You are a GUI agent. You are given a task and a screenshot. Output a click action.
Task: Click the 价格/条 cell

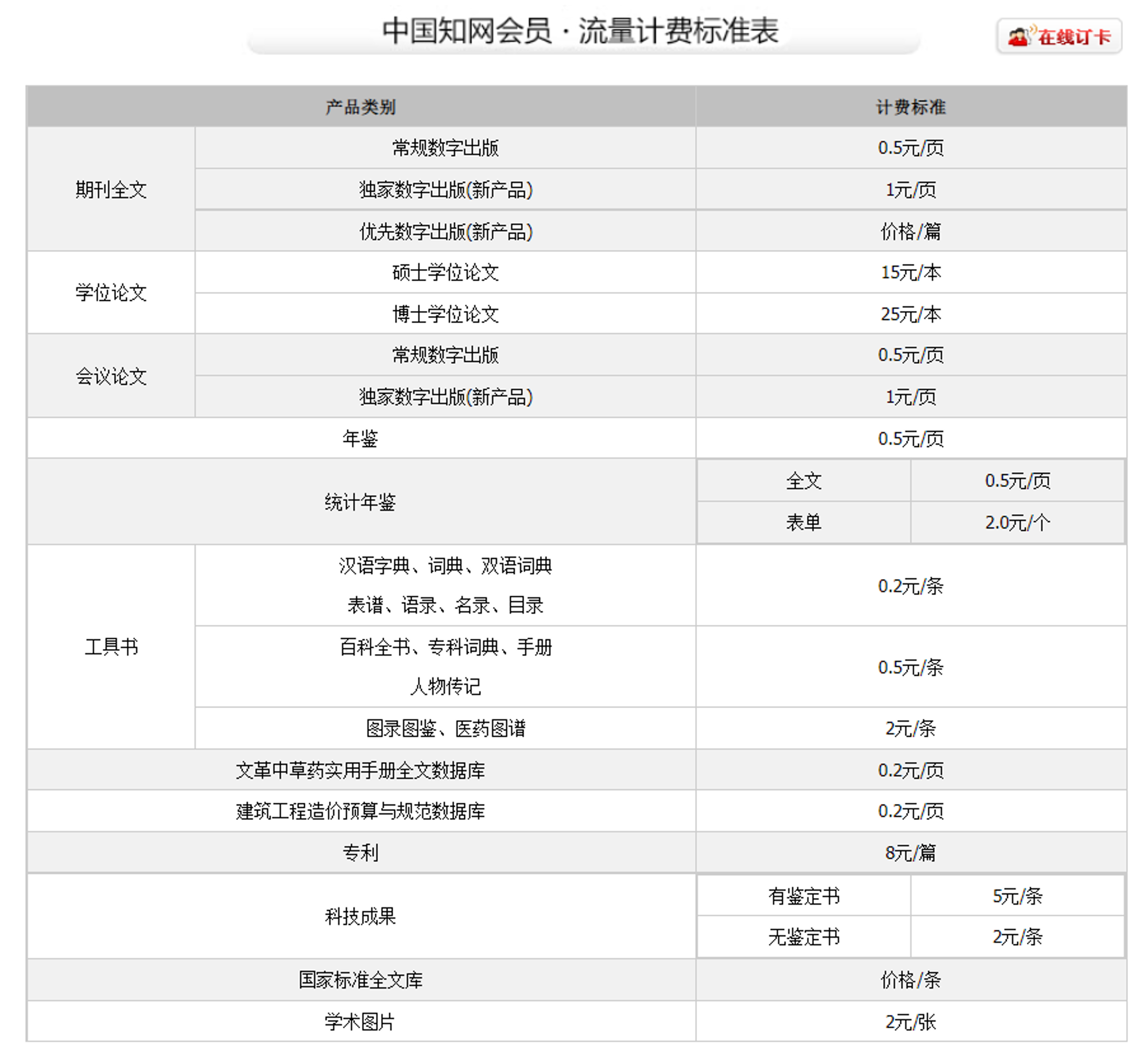910,980
